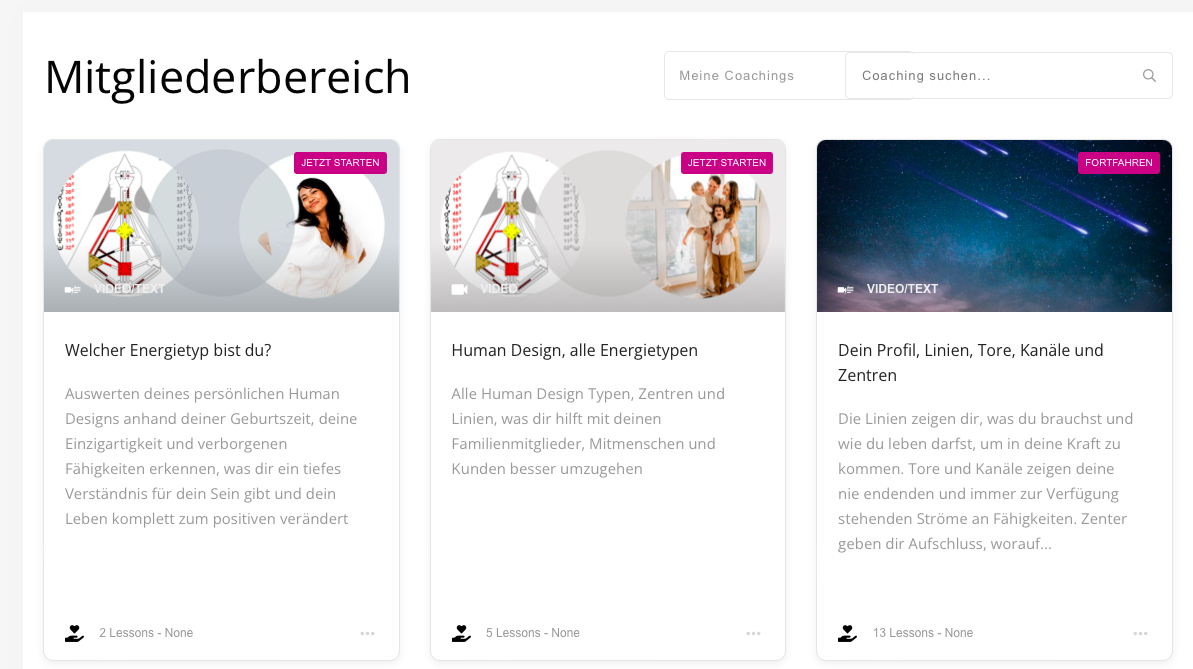Start the Welcher Energietyp coaching via Jetzt Starten
1193x669 pixels.
click(x=340, y=163)
